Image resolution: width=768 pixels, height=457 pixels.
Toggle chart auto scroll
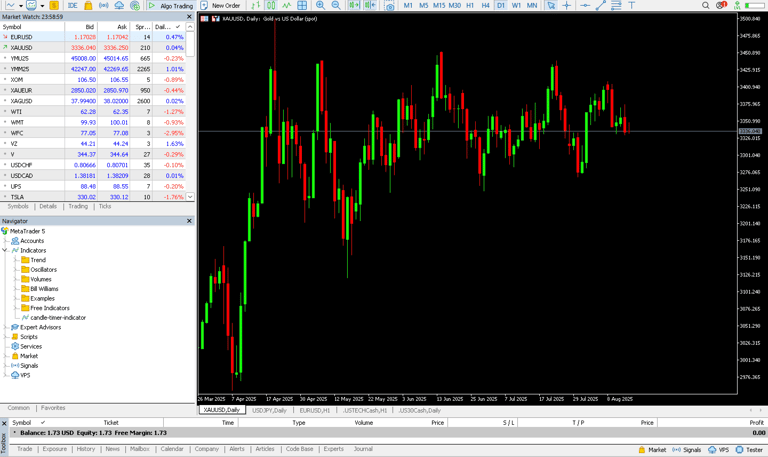(354, 5)
